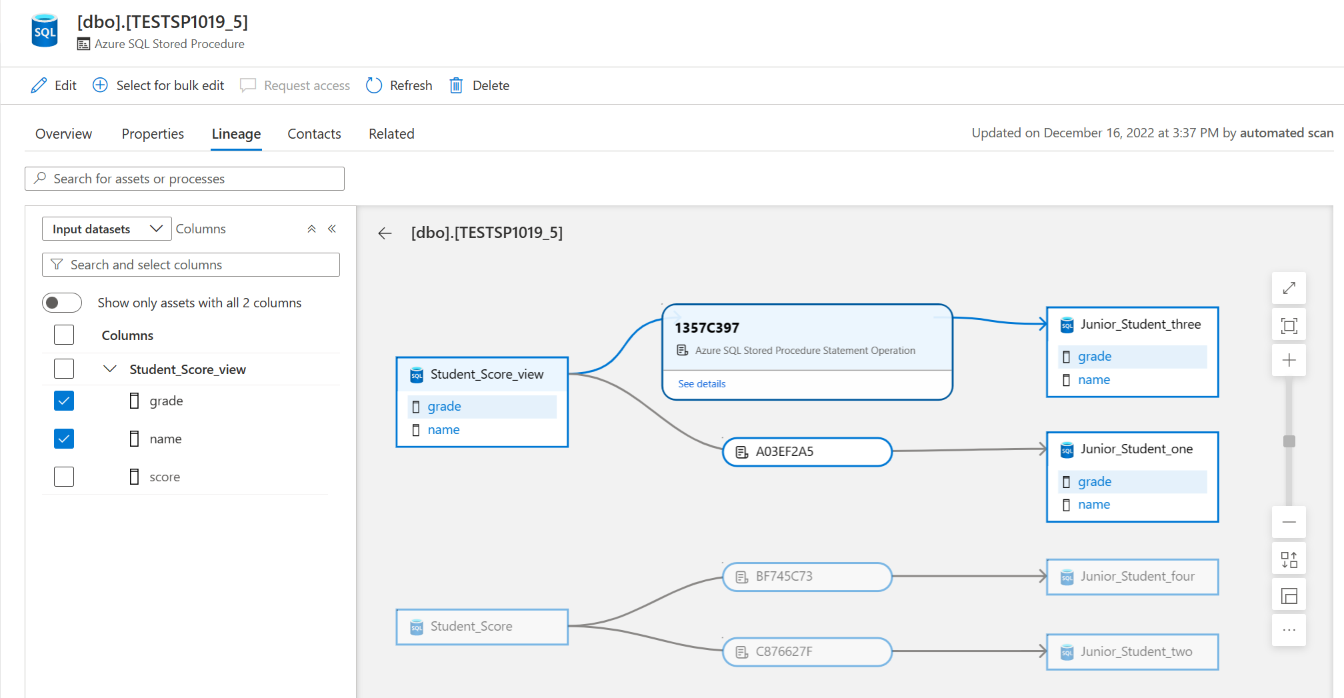This screenshot has width=1344, height=698.
Task: Click the expand lineage fullscreen icon
Action: click(x=1289, y=289)
